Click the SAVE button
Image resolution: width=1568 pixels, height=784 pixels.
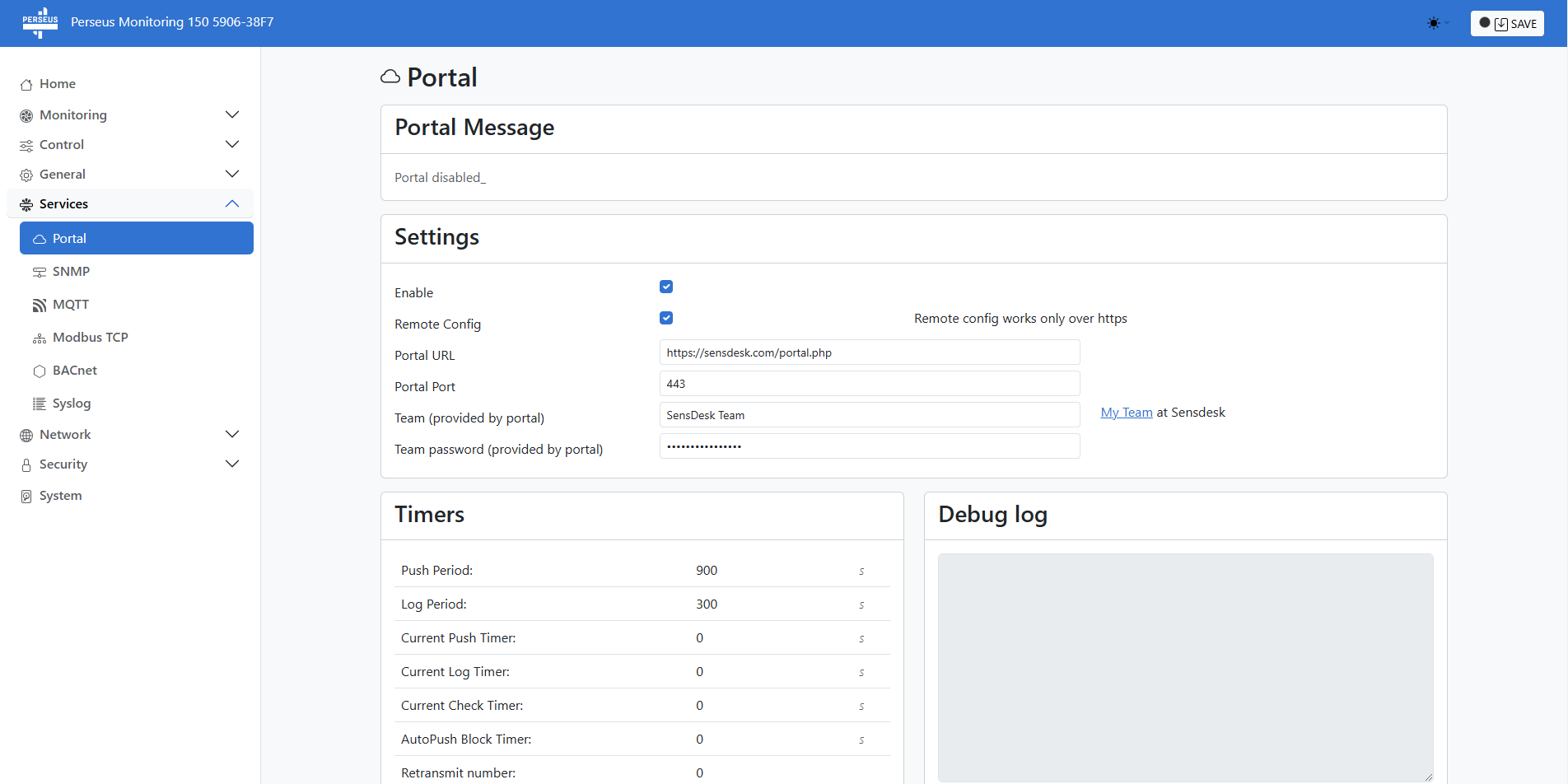1507,23
